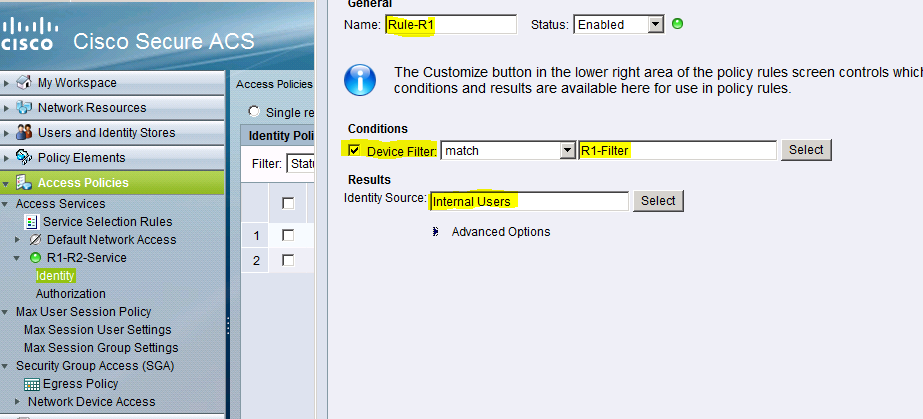Click the Name field containing Rule-R1
Image resolution: width=923 pixels, height=419 pixels.
(x=451, y=25)
